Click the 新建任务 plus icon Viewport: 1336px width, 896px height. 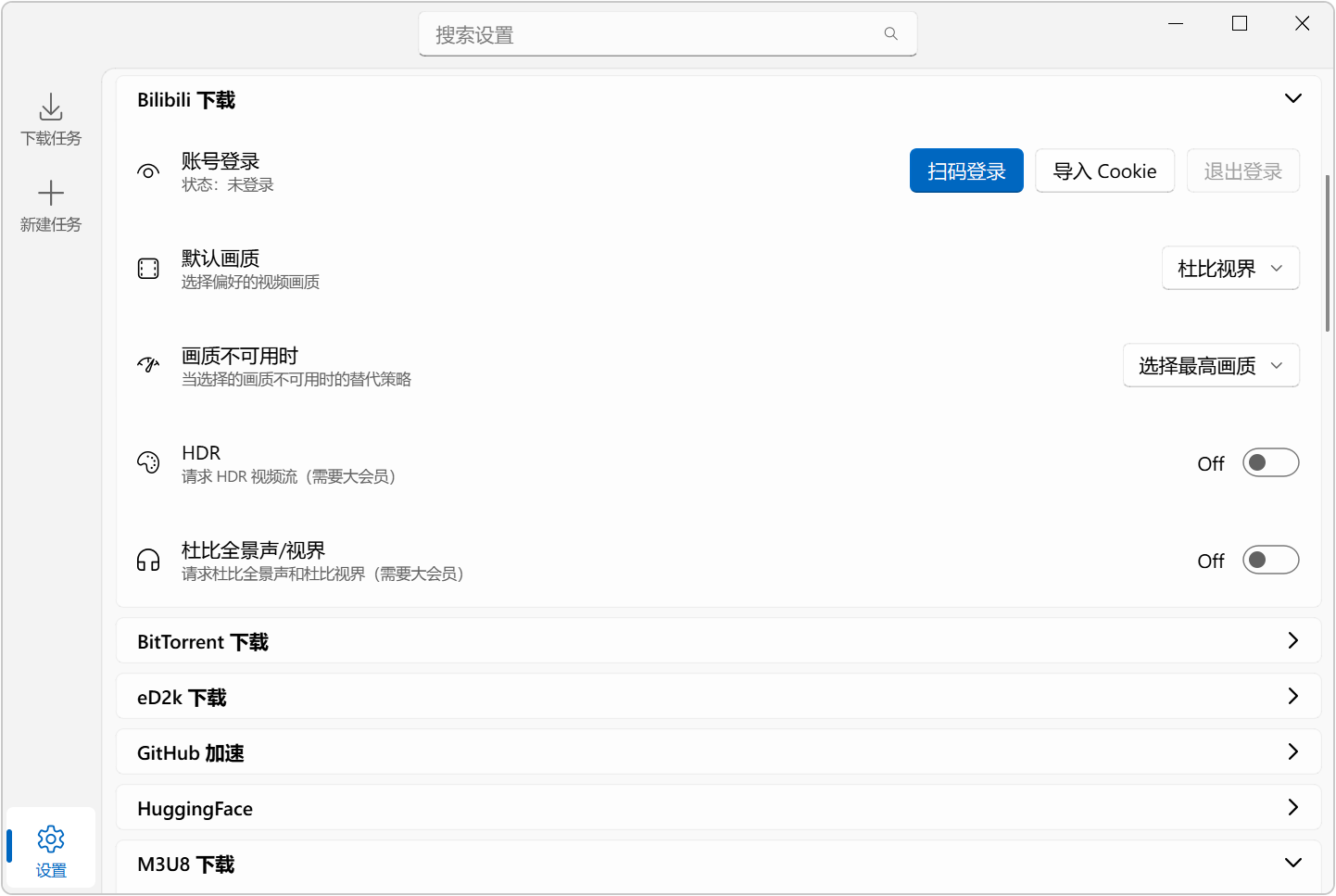[51, 193]
